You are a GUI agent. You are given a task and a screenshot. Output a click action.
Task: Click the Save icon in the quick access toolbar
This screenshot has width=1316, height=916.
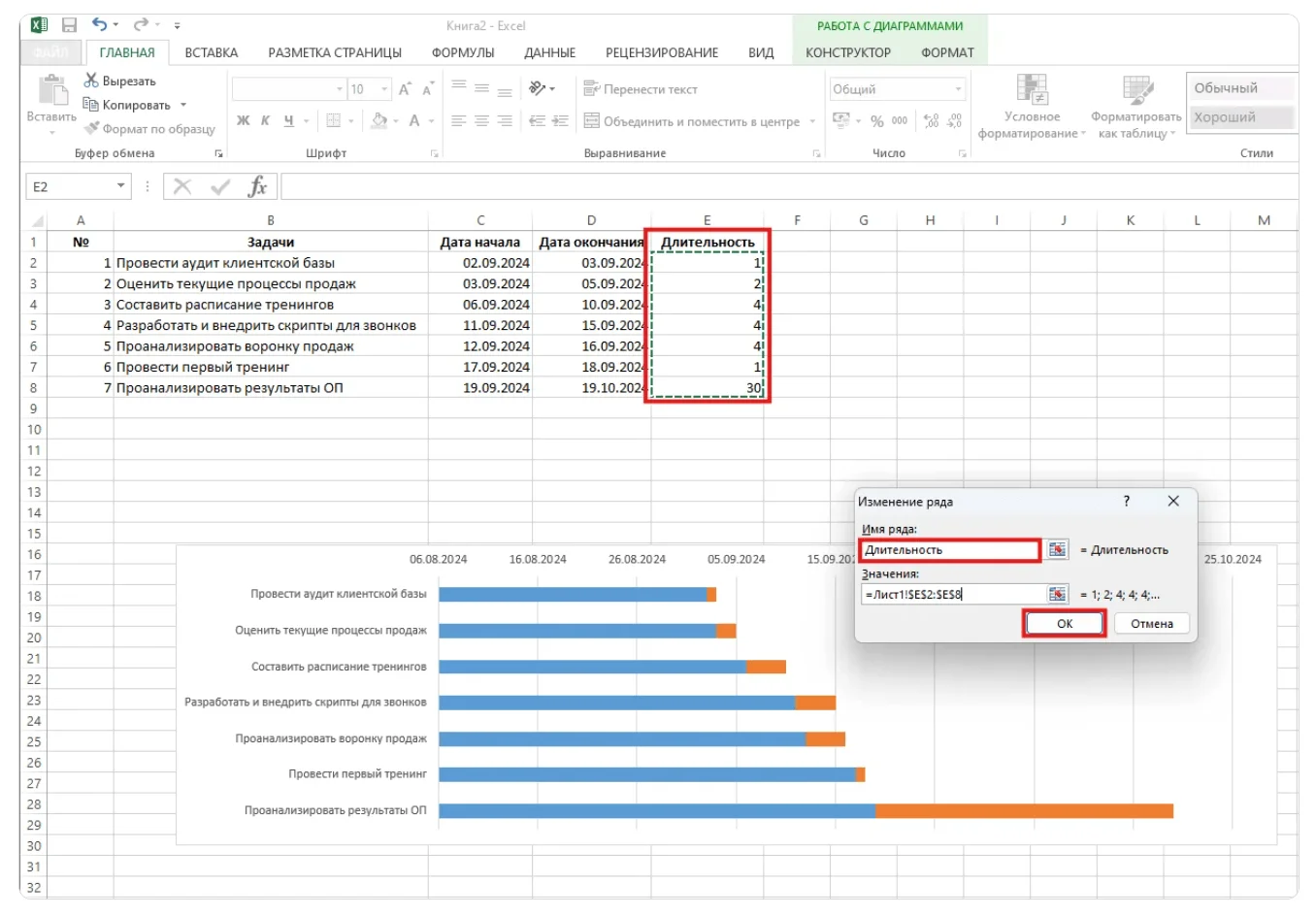[69, 25]
